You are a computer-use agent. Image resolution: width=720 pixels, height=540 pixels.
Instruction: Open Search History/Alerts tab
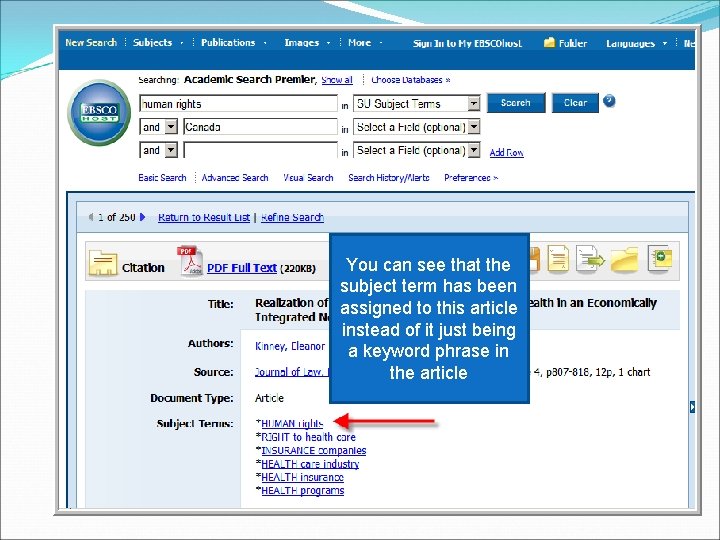click(x=388, y=178)
